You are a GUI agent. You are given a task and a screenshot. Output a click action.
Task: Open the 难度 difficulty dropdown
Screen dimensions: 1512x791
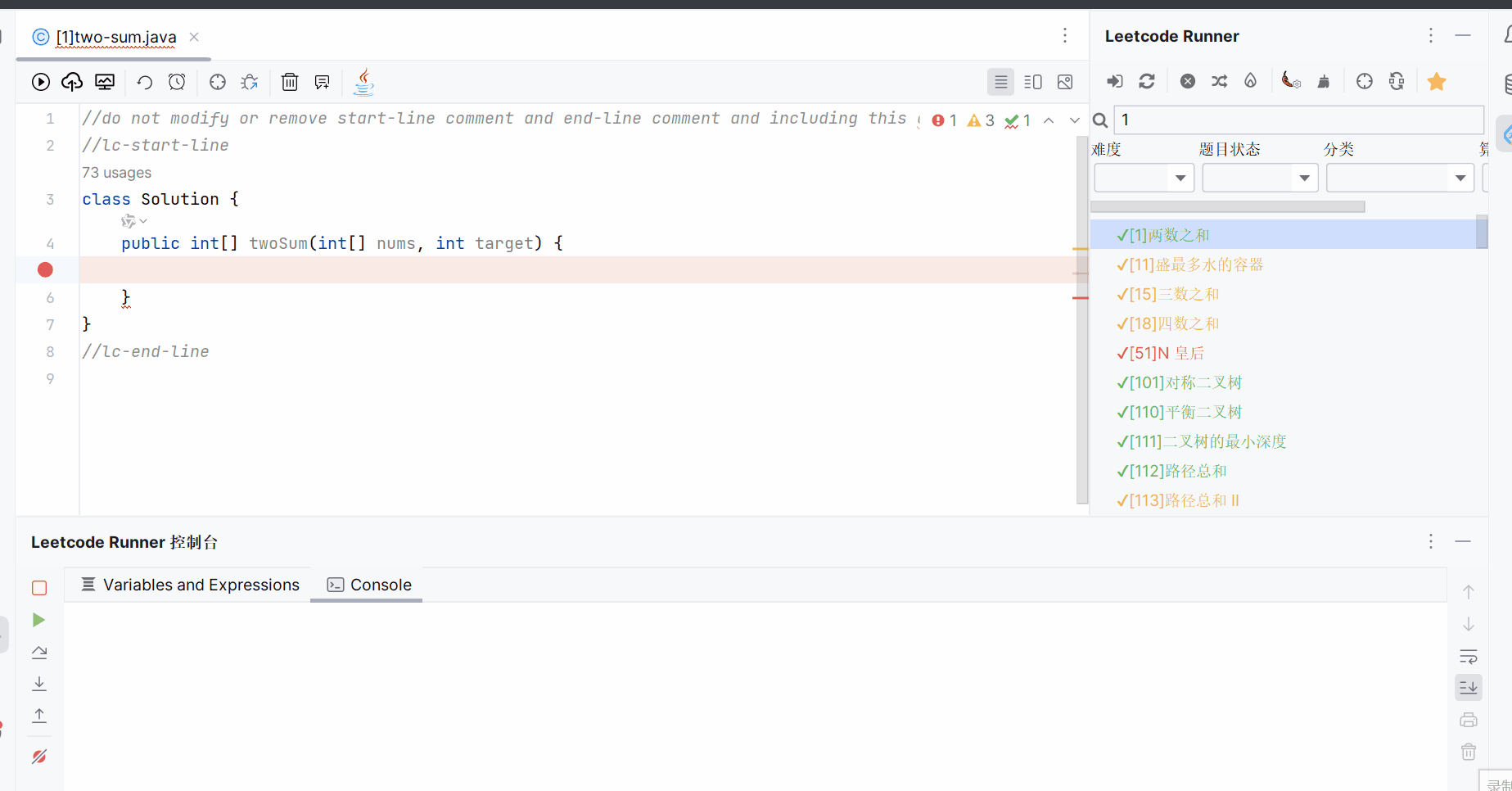coord(1144,178)
